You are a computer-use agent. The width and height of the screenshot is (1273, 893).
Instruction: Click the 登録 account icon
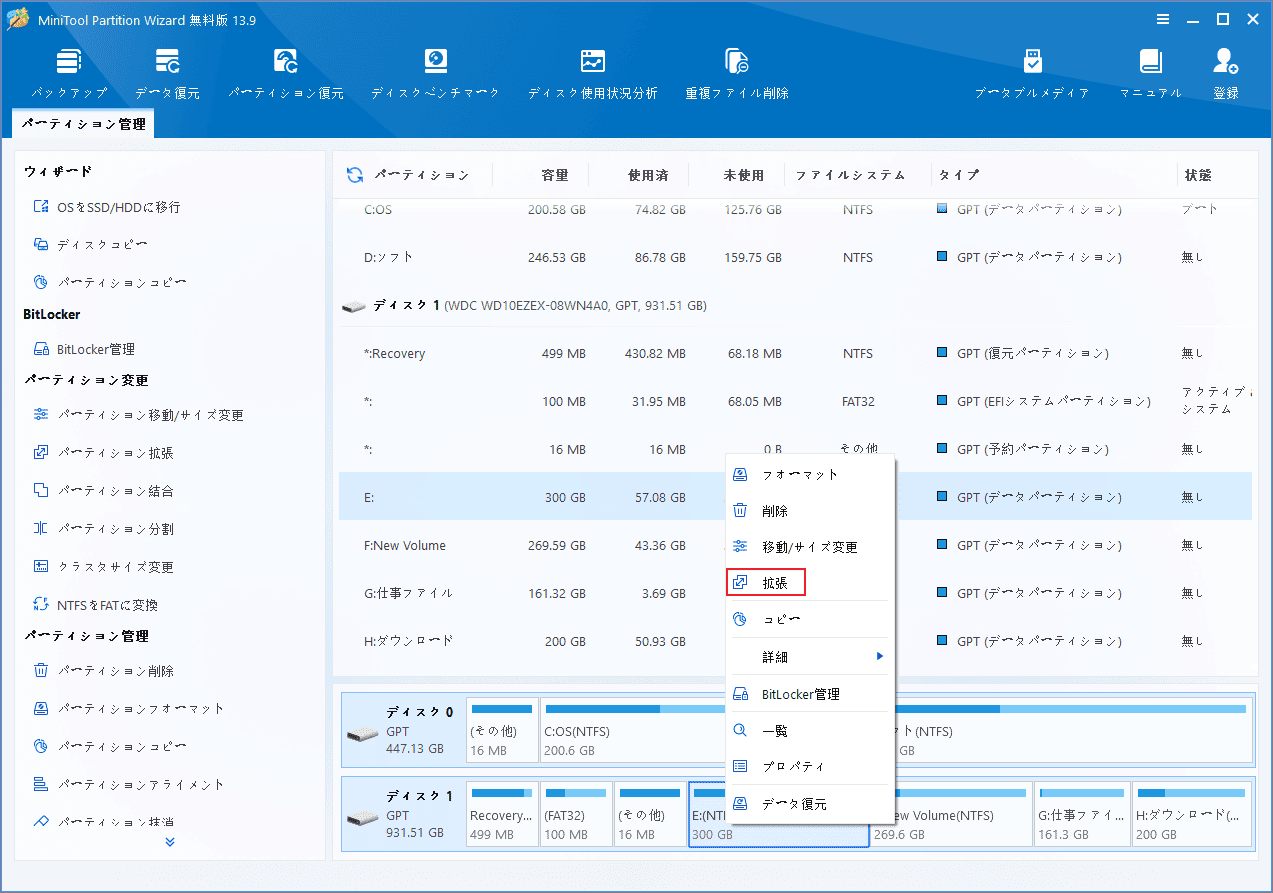1226,73
